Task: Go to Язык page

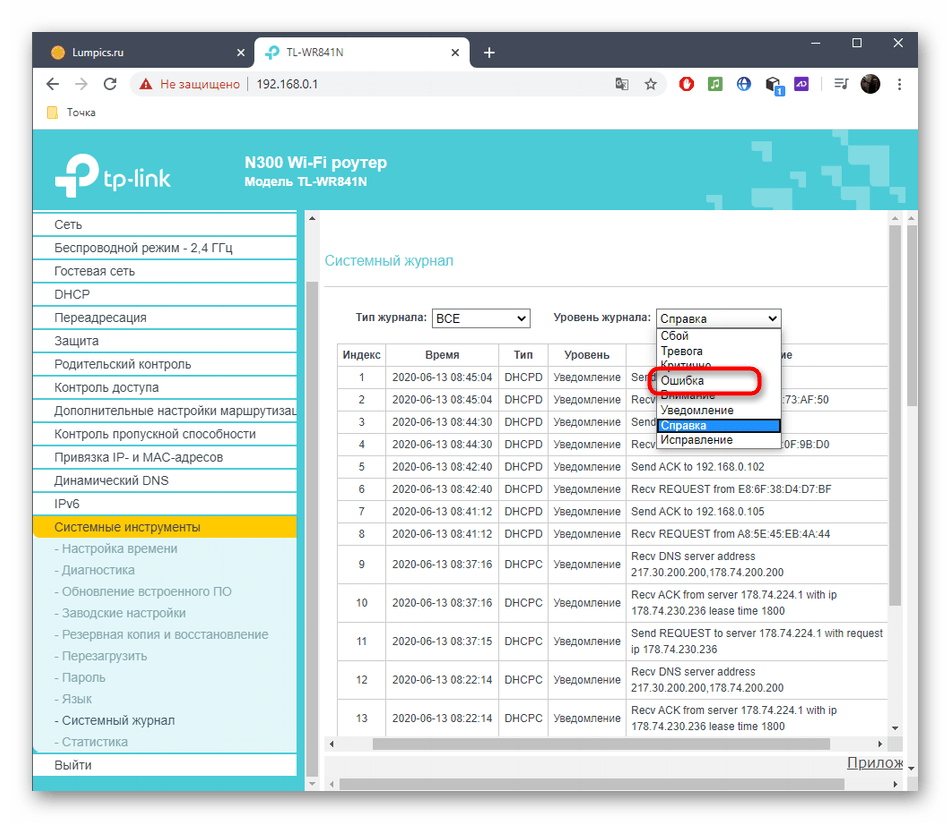Action: click(x=73, y=699)
